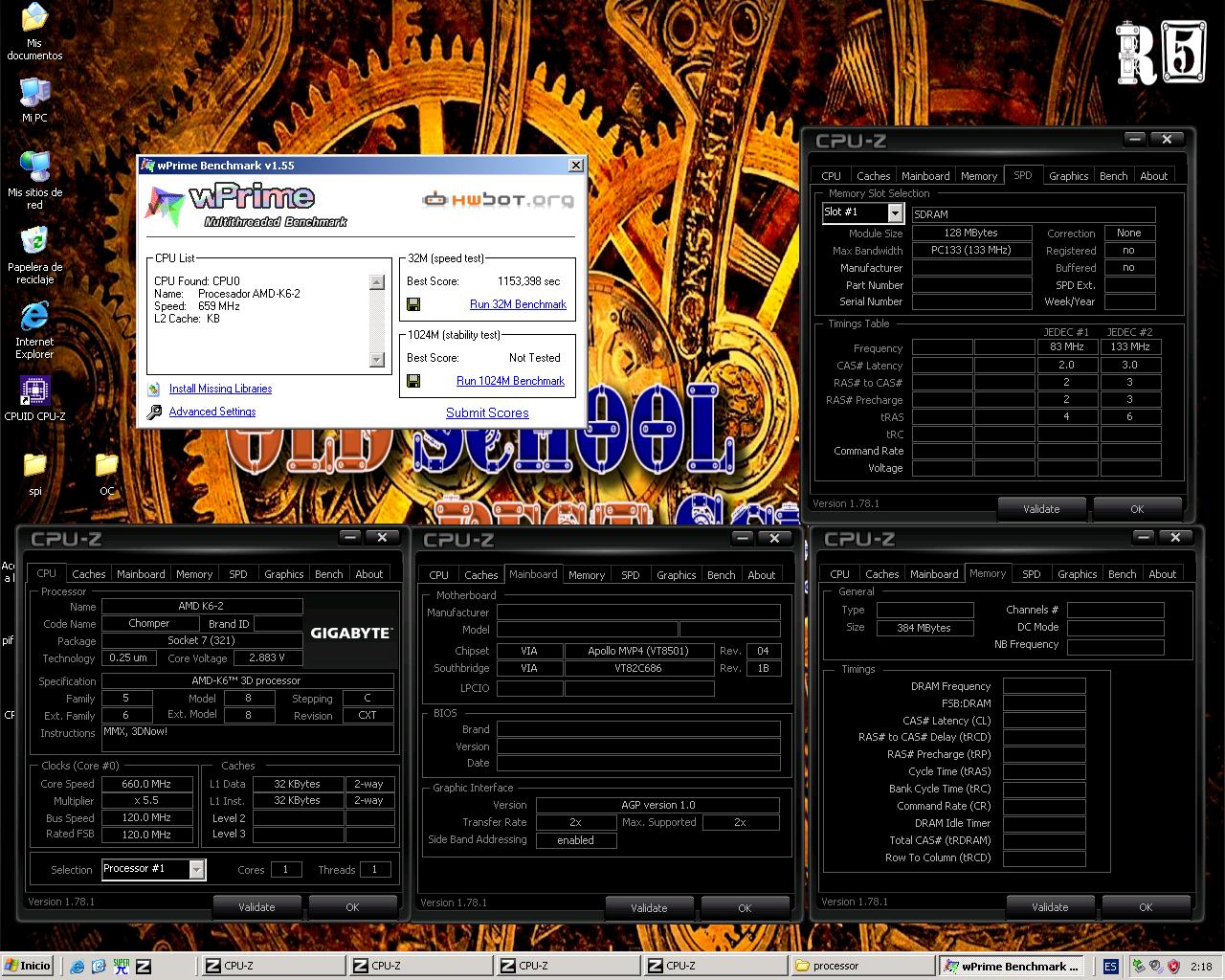Click OK in the Mainboard window
1225x980 pixels.
(x=745, y=908)
